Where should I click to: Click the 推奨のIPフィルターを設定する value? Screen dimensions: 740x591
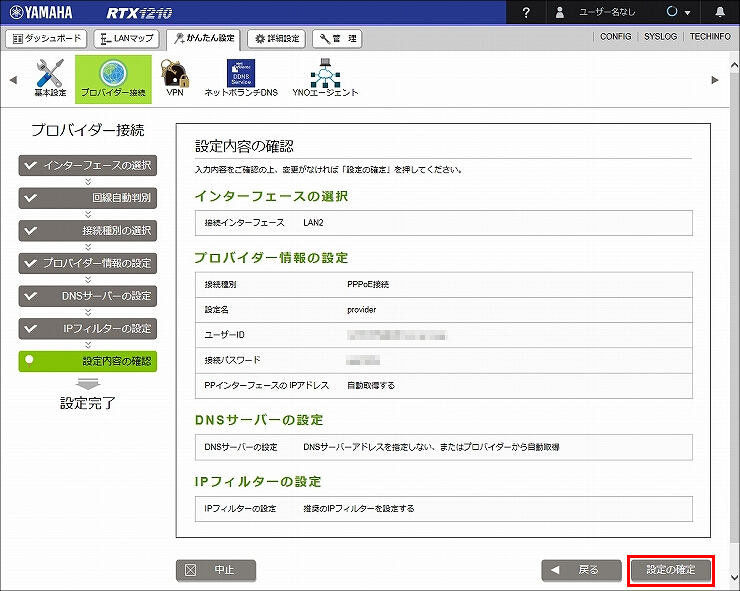pyautogui.click(x=359, y=509)
